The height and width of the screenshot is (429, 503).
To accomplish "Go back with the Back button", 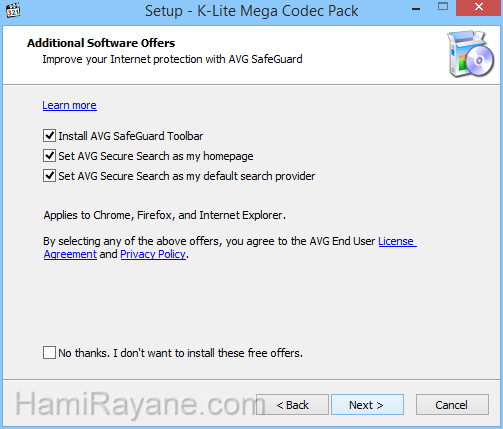I will point(292,405).
